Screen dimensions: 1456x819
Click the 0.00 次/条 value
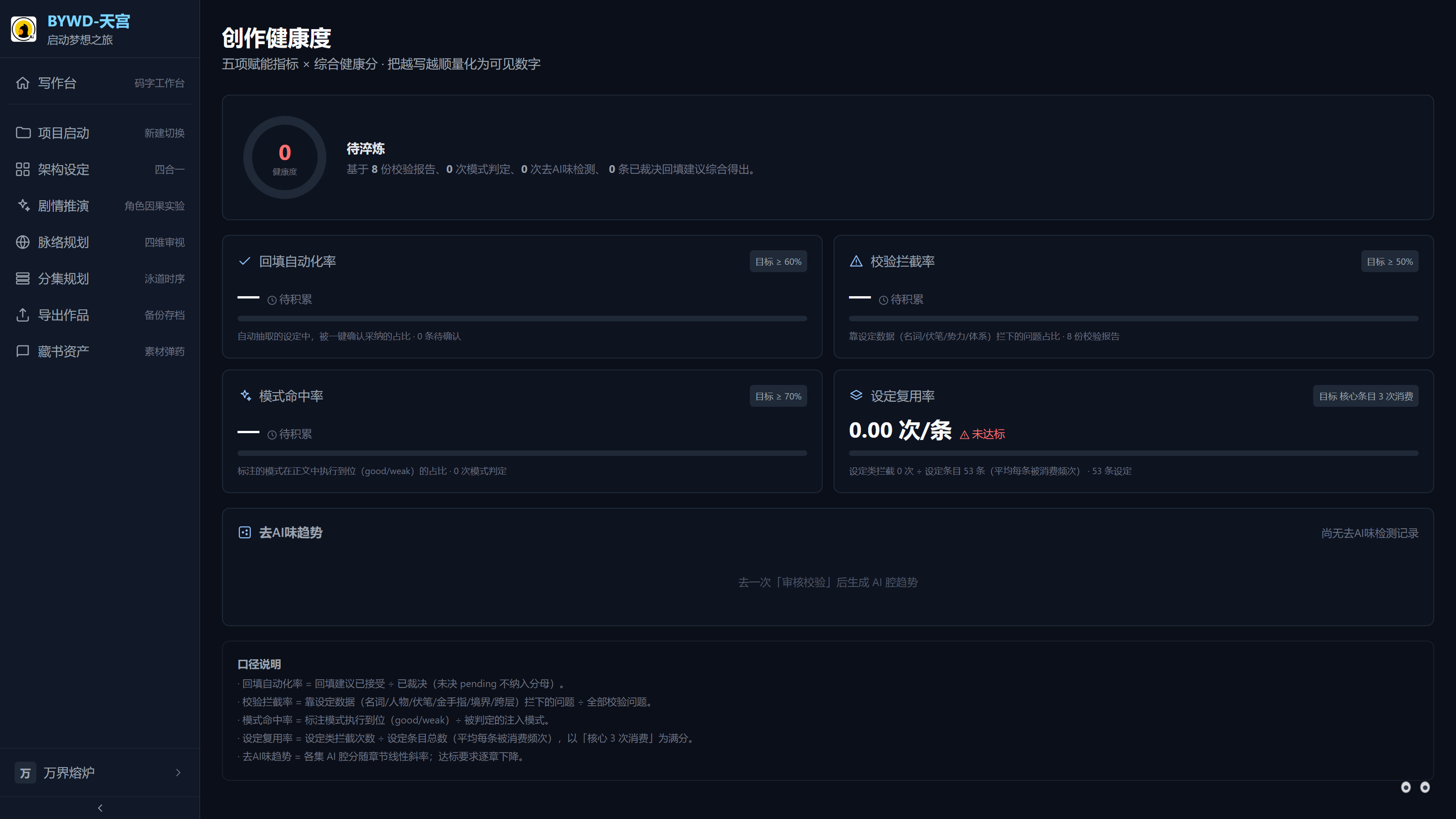coord(900,430)
